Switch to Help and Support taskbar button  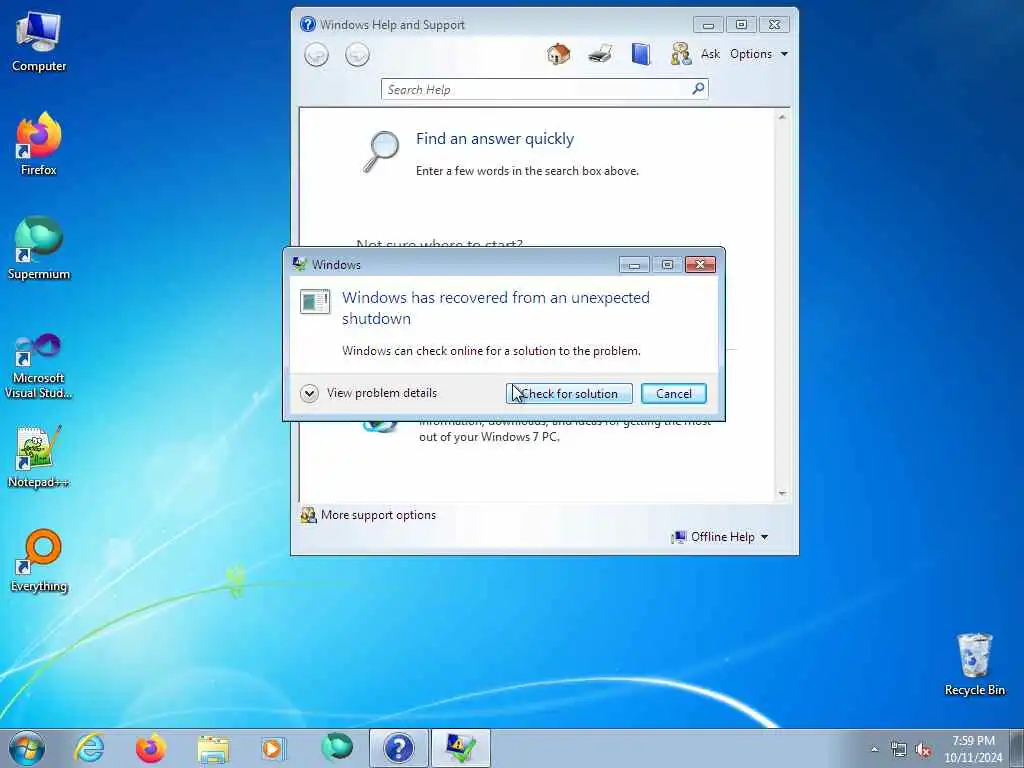(x=398, y=748)
